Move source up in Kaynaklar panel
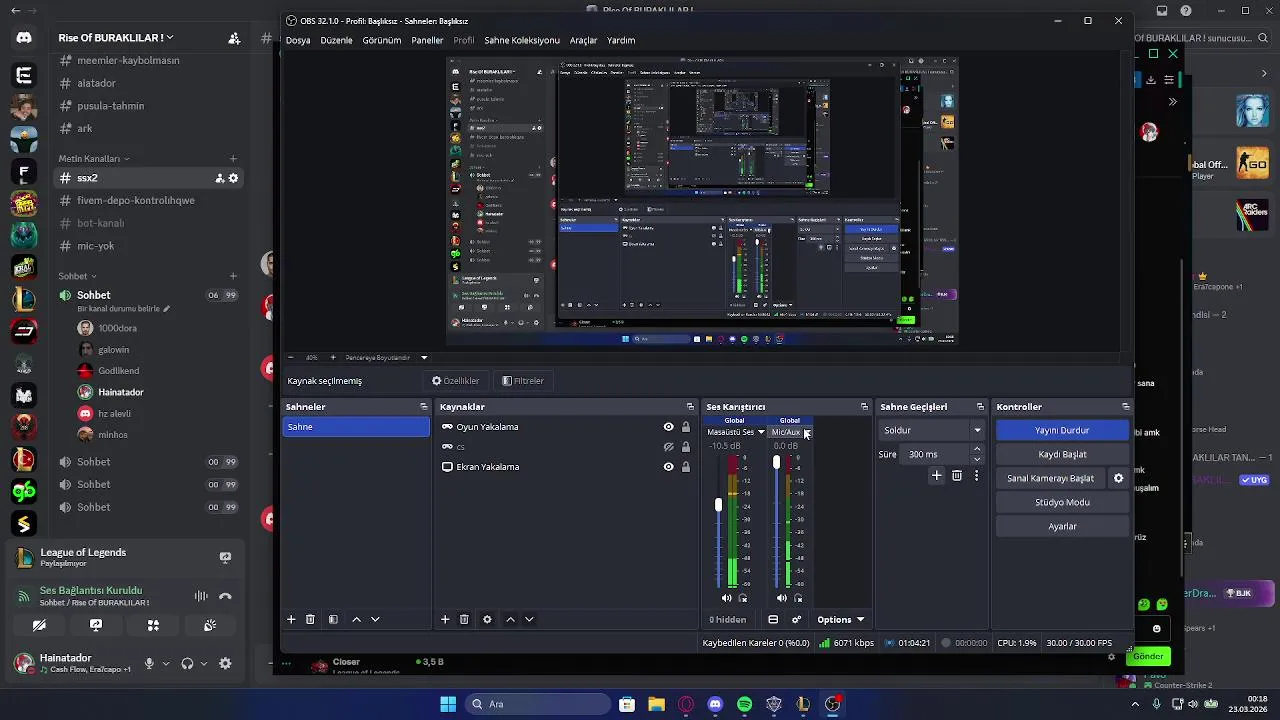1280x720 pixels. coord(510,619)
